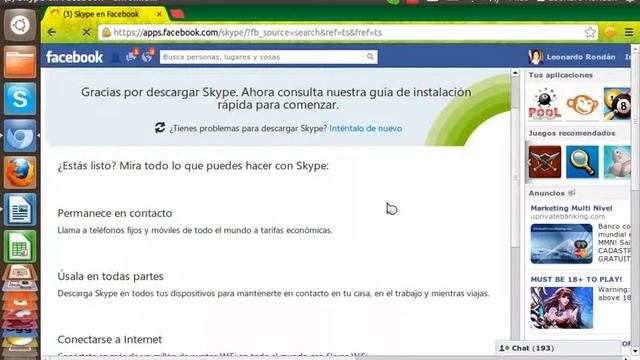Bookmark this page with the star
The width and height of the screenshot is (640, 360).
(x=590, y=32)
